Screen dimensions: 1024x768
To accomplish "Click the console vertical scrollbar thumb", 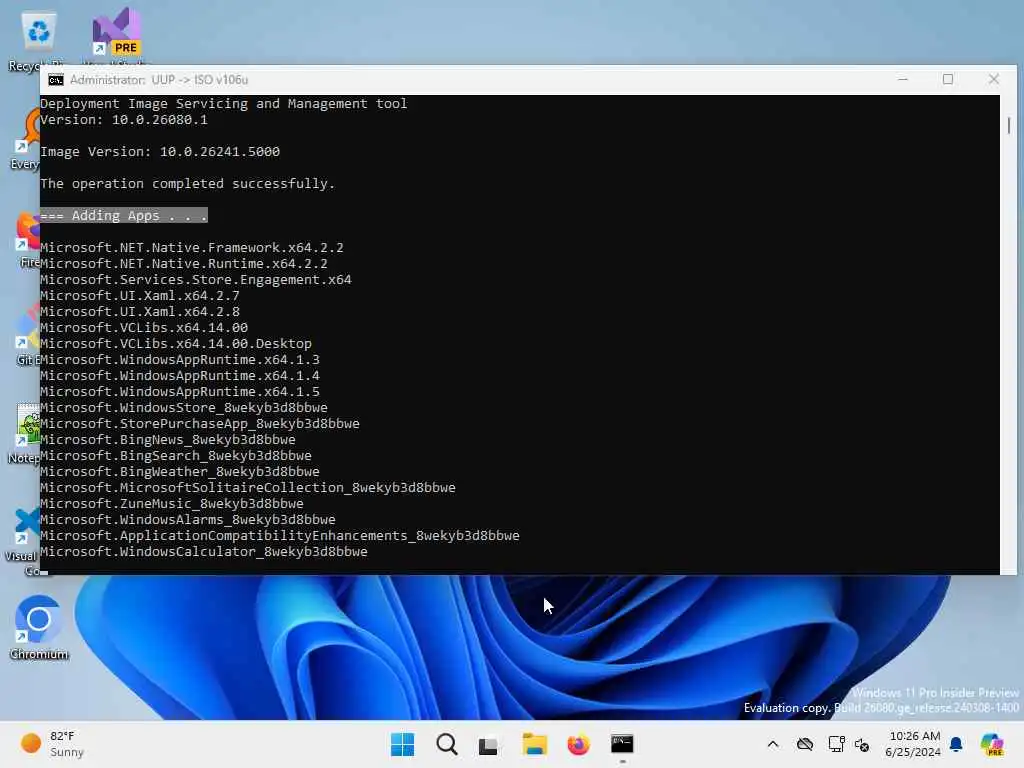I will (1008, 125).
